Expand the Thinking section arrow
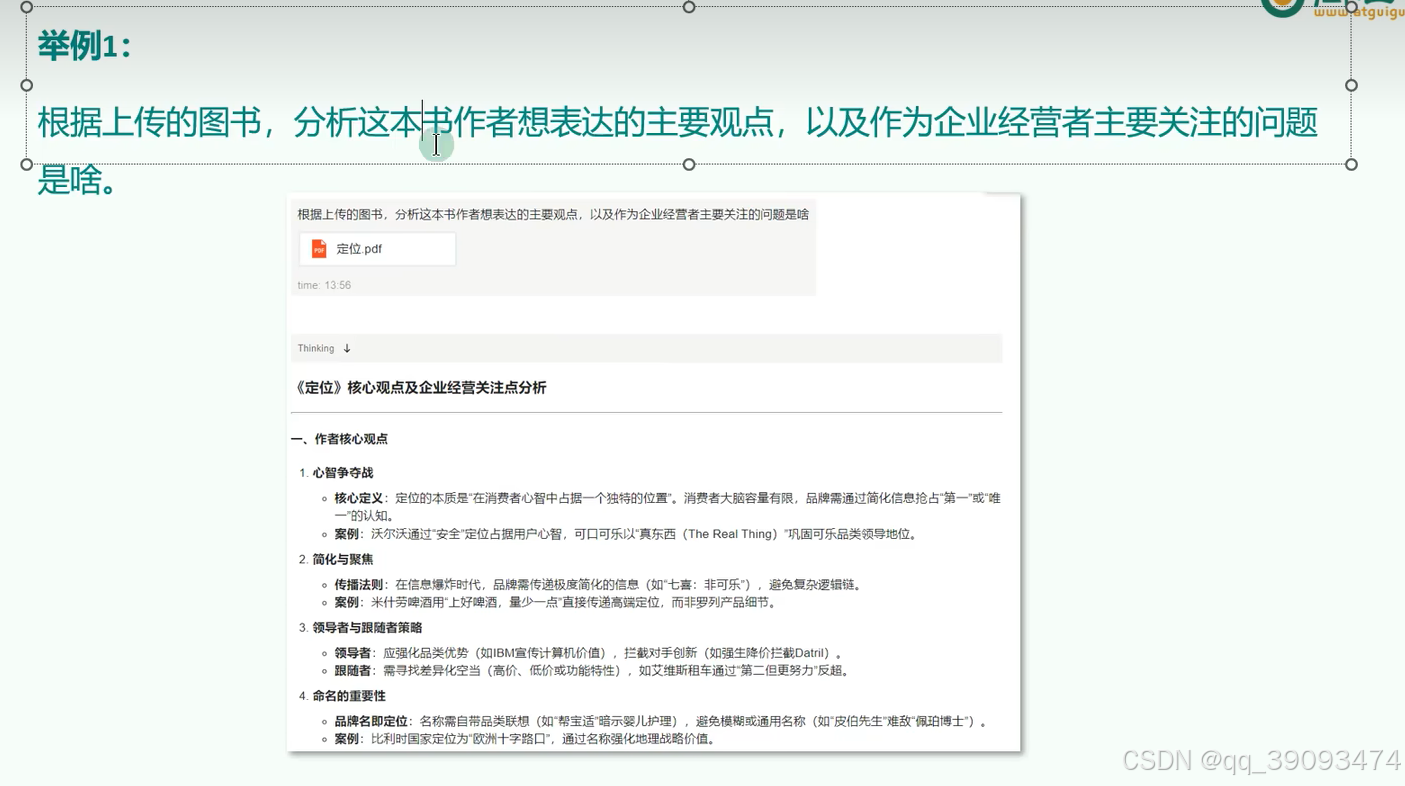Image resolution: width=1405 pixels, height=786 pixels. (347, 349)
